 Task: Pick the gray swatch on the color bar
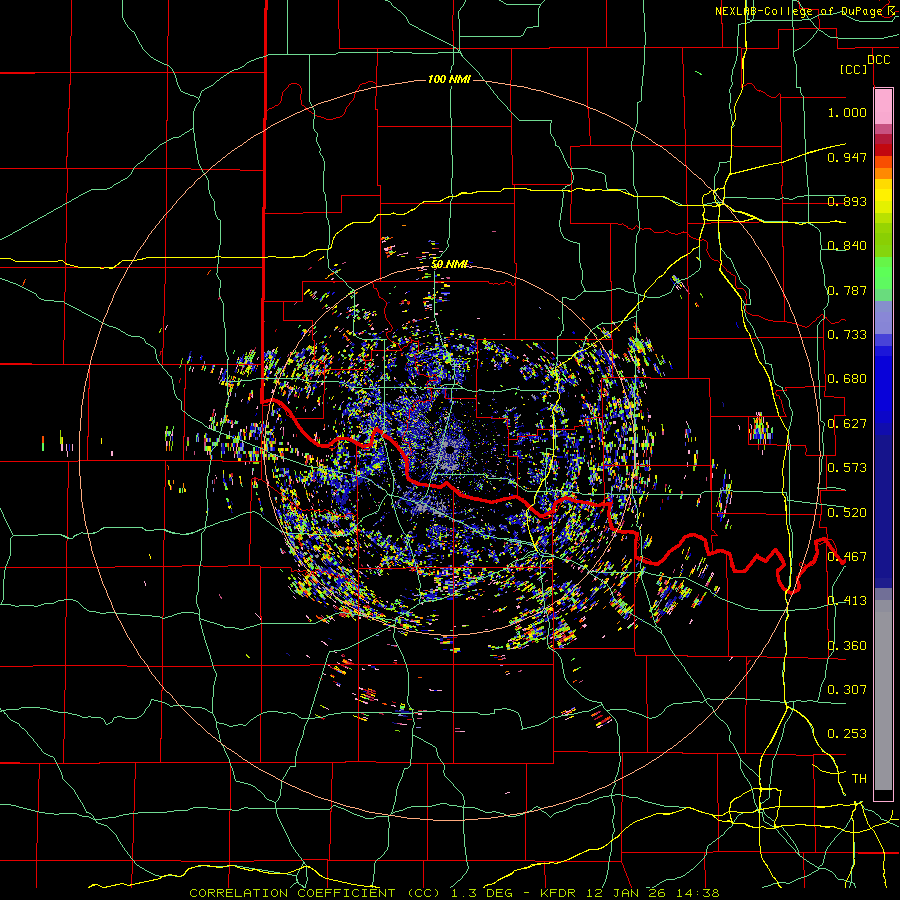tap(883, 695)
